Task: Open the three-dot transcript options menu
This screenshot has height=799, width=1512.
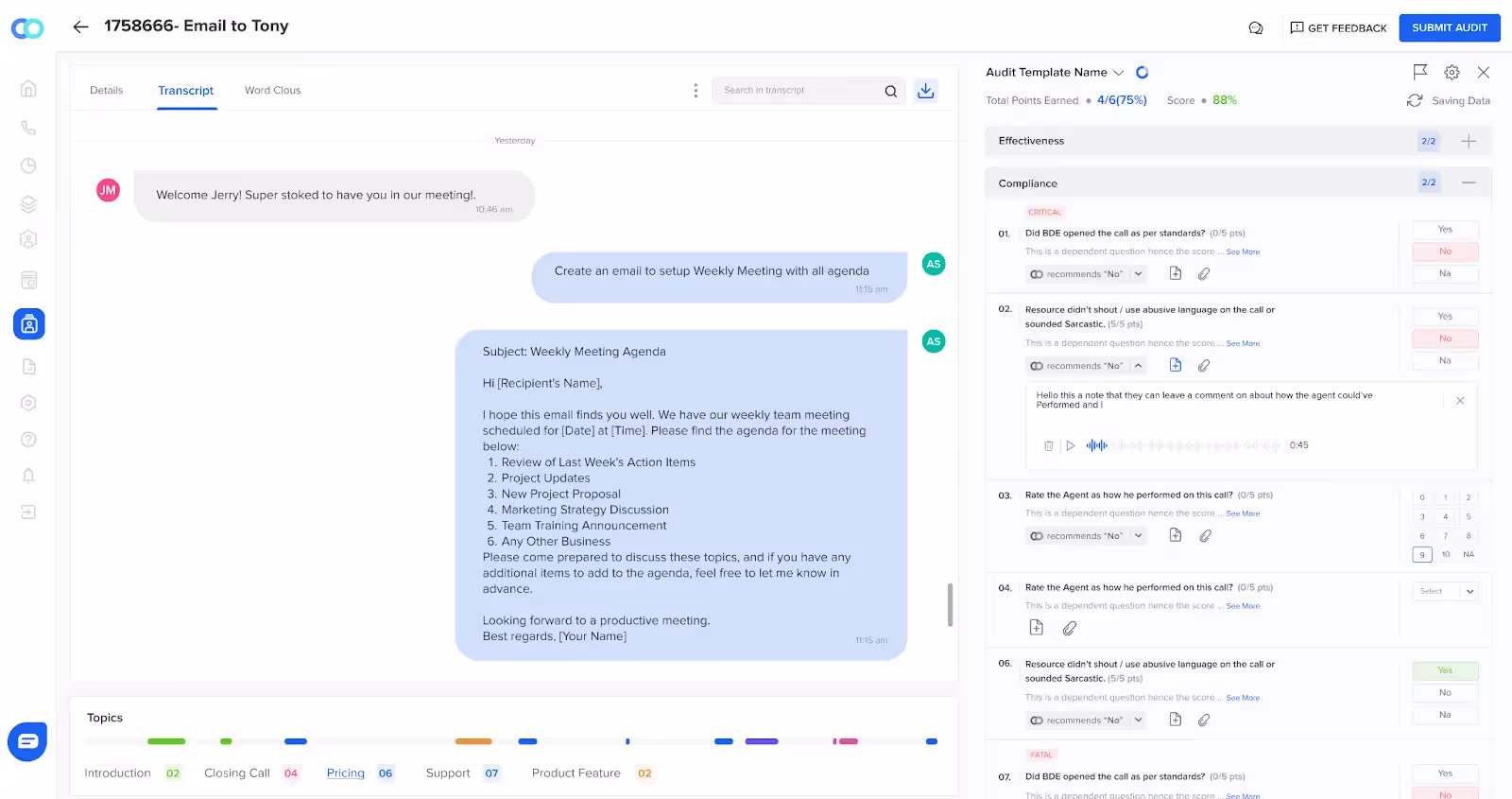Action: pyautogui.click(x=696, y=91)
